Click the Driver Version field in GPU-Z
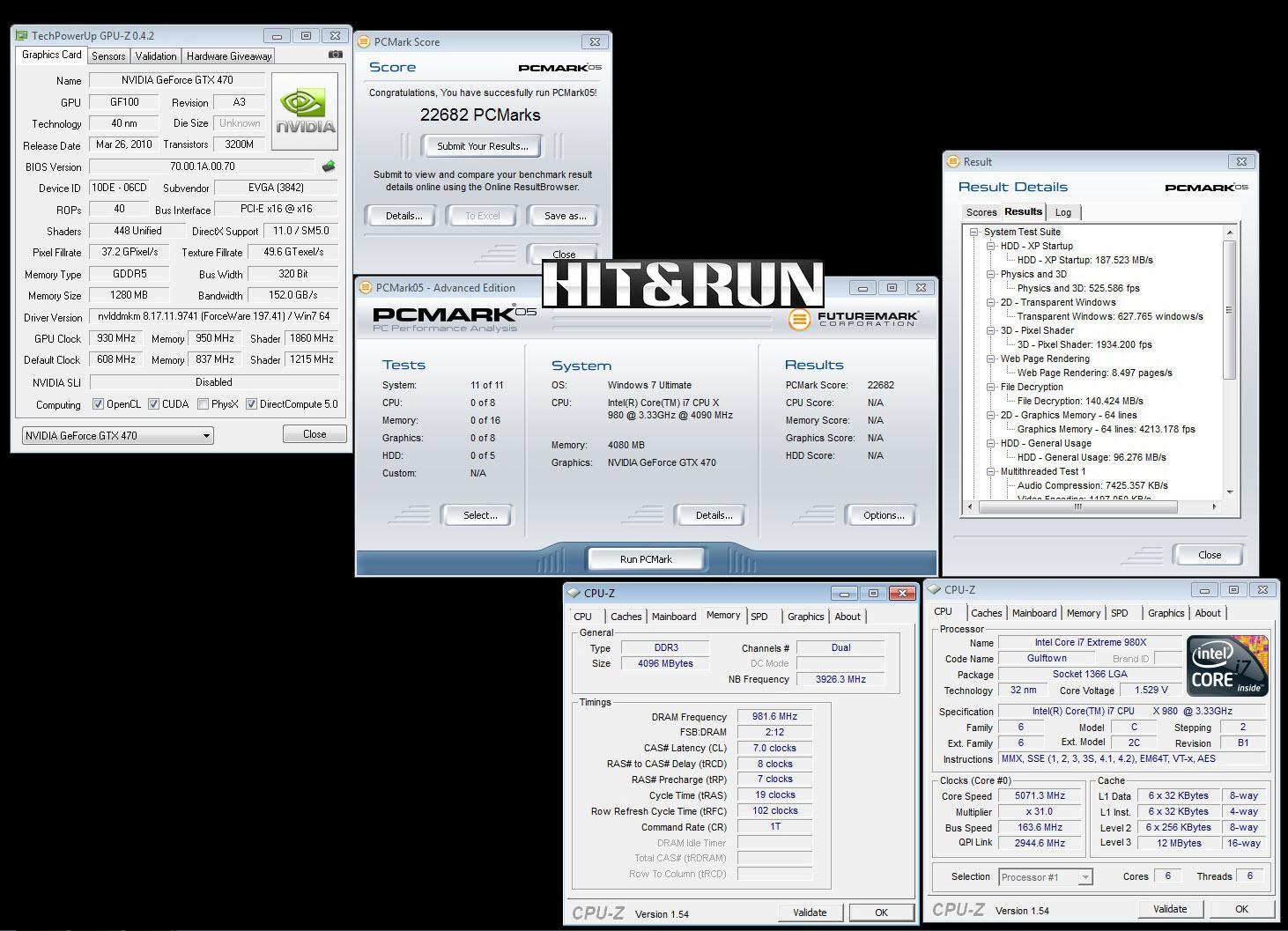The width and height of the screenshot is (1288, 931). pos(214,317)
